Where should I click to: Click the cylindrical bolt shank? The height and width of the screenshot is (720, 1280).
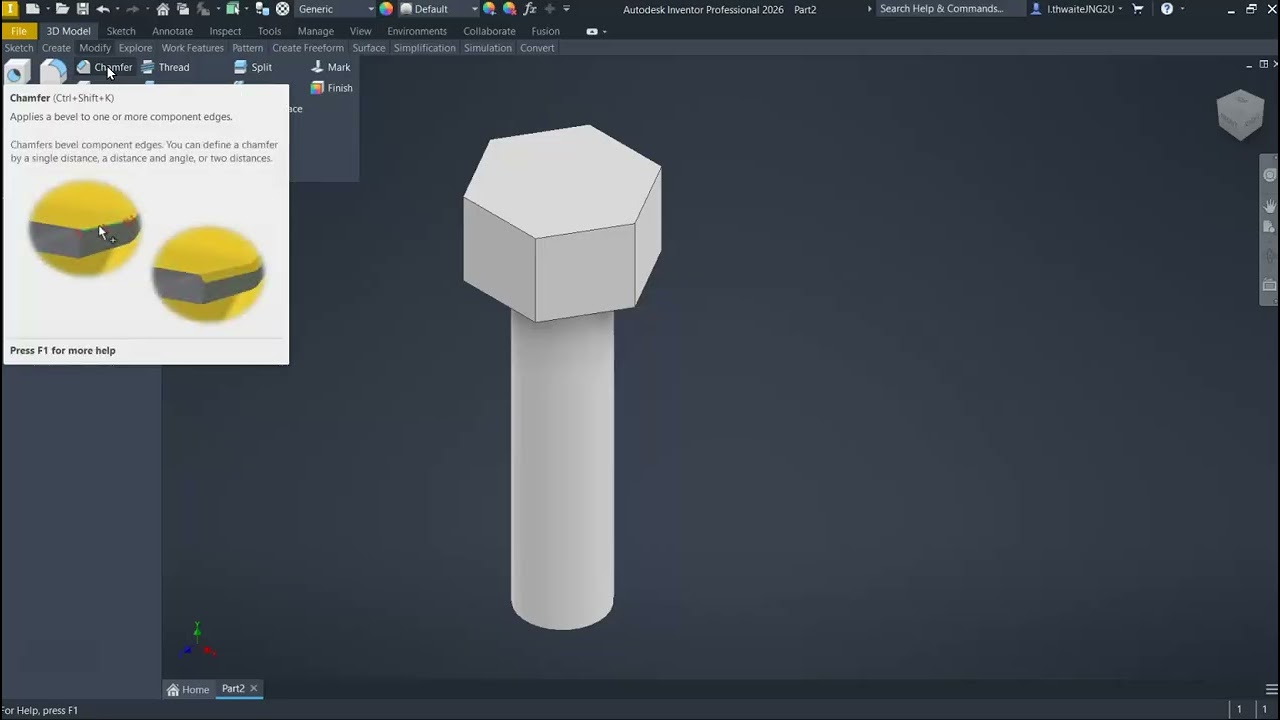[562, 470]
